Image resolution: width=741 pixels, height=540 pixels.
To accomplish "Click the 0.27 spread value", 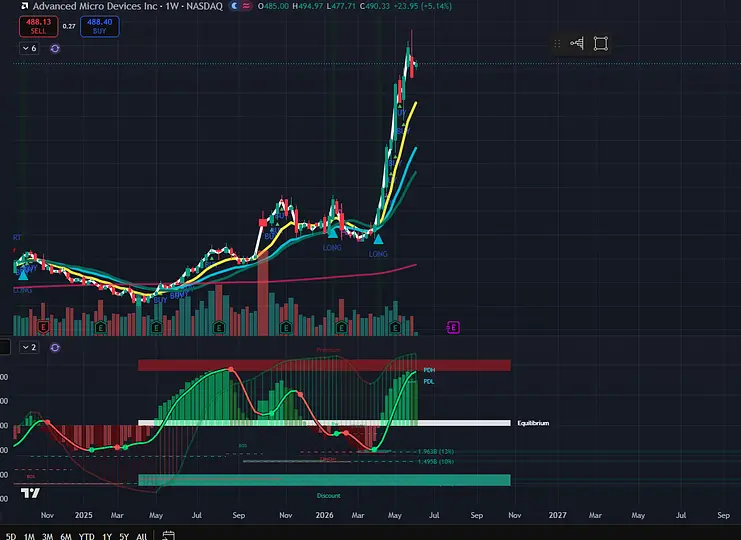I will click(69, 26).
